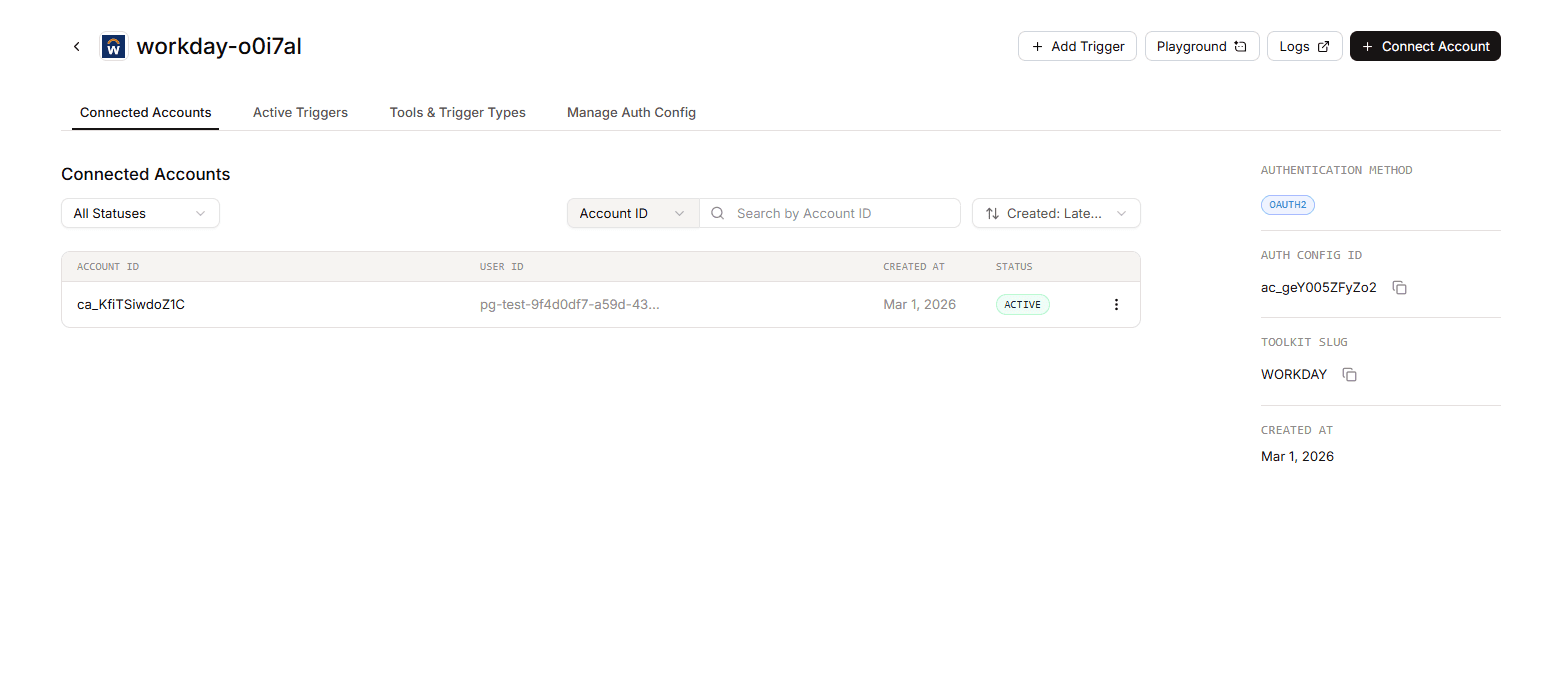Click the Connect Account button
This screenshot has height=684, width=1558.
[1425, 46]
